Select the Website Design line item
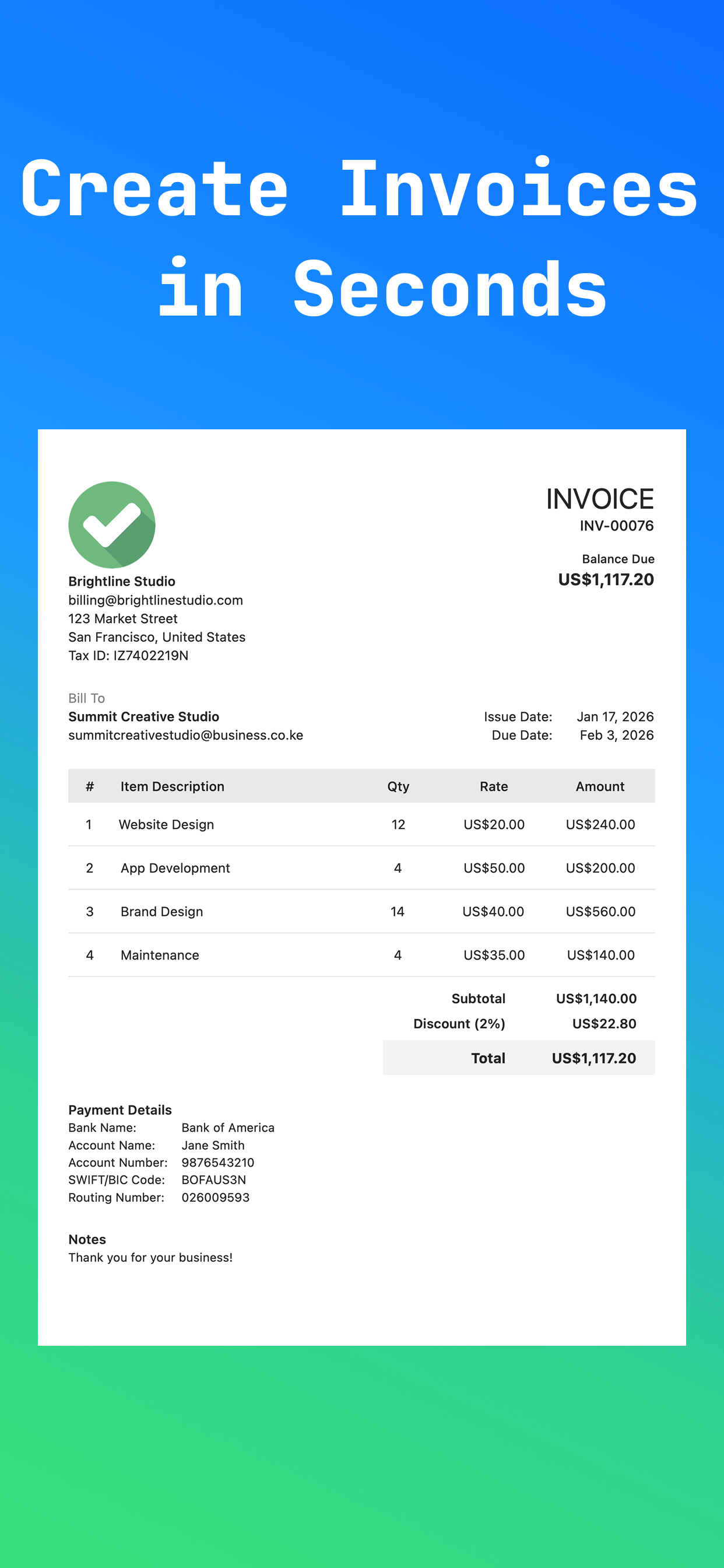Viewport: 724px width, 1568px height. [361, 824]
